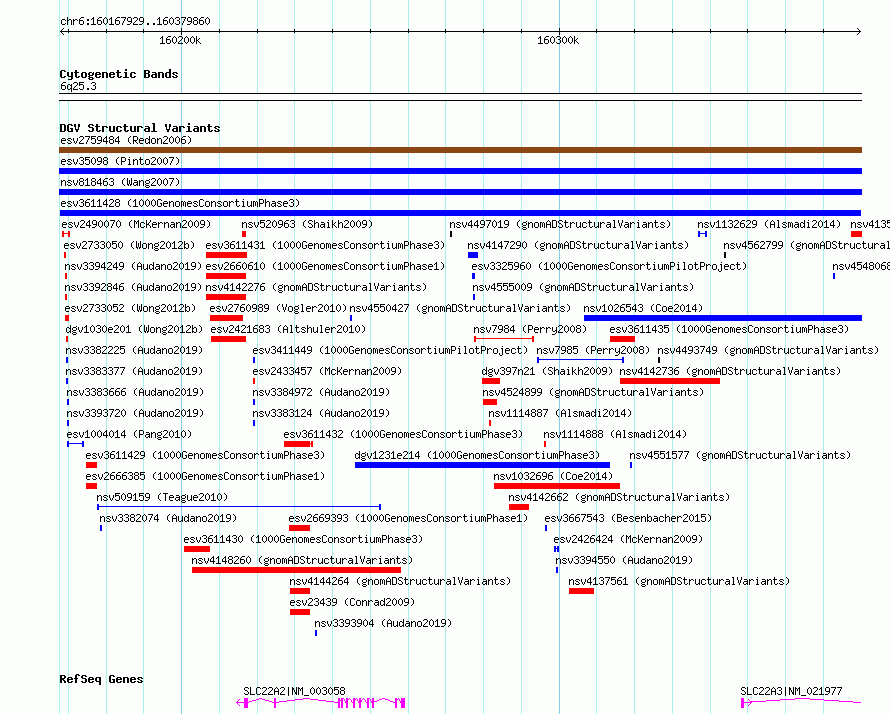Viewport: 890px width, 714px height.
Task: Click nsv3383377 (Audano2019) label
Action: coord(135,371)
